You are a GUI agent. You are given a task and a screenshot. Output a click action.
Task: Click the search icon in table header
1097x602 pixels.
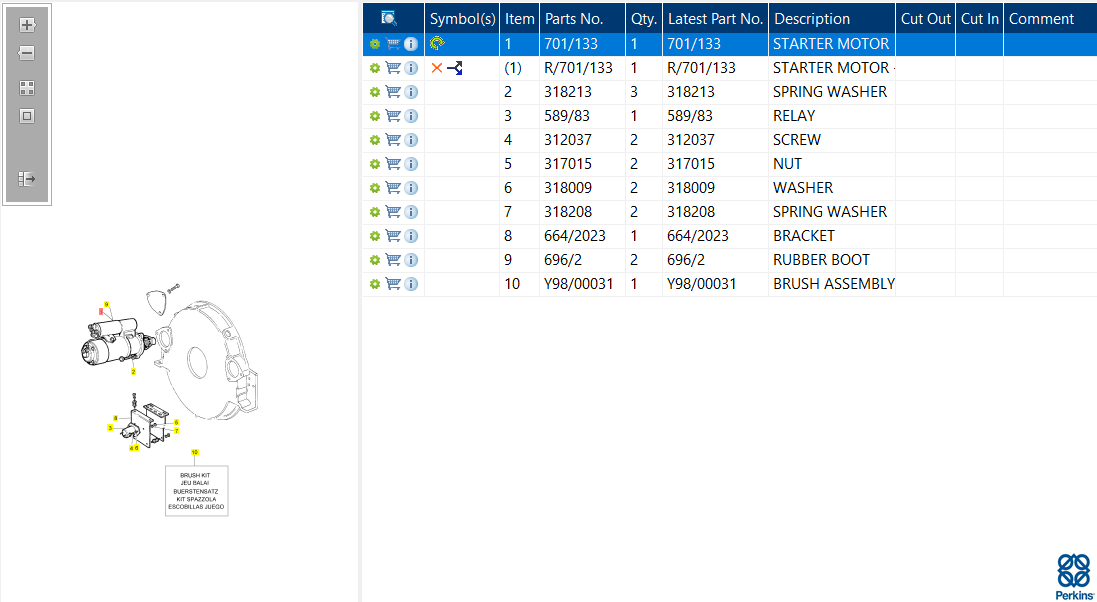(389, 18)
